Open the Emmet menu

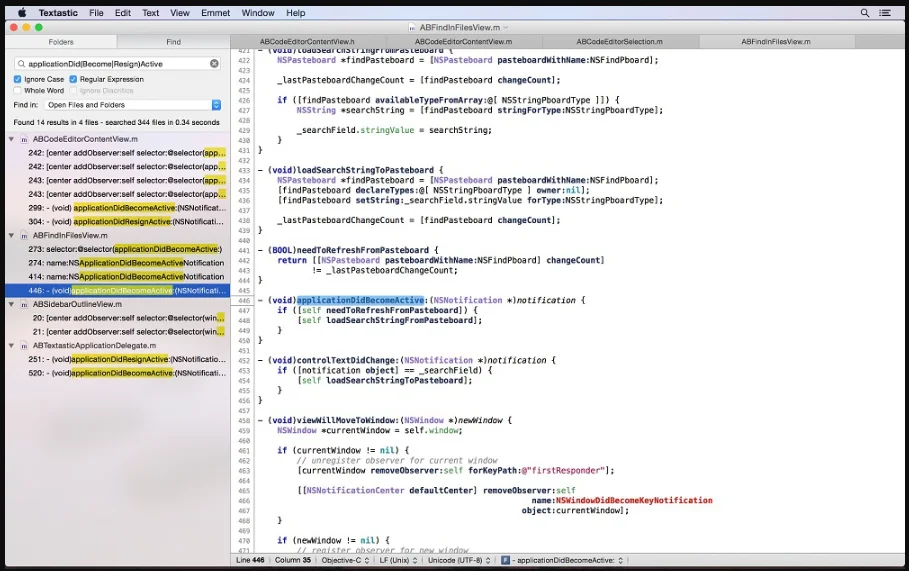pyautogui.click(x=216, y=13)
